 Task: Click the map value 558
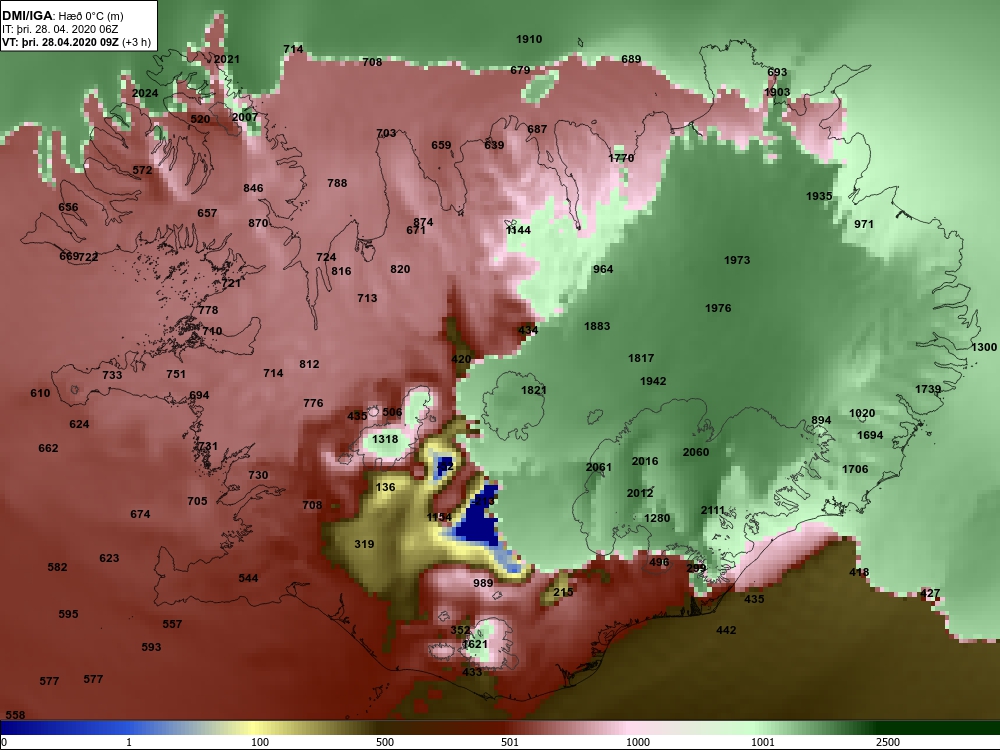tap(15, 716)
